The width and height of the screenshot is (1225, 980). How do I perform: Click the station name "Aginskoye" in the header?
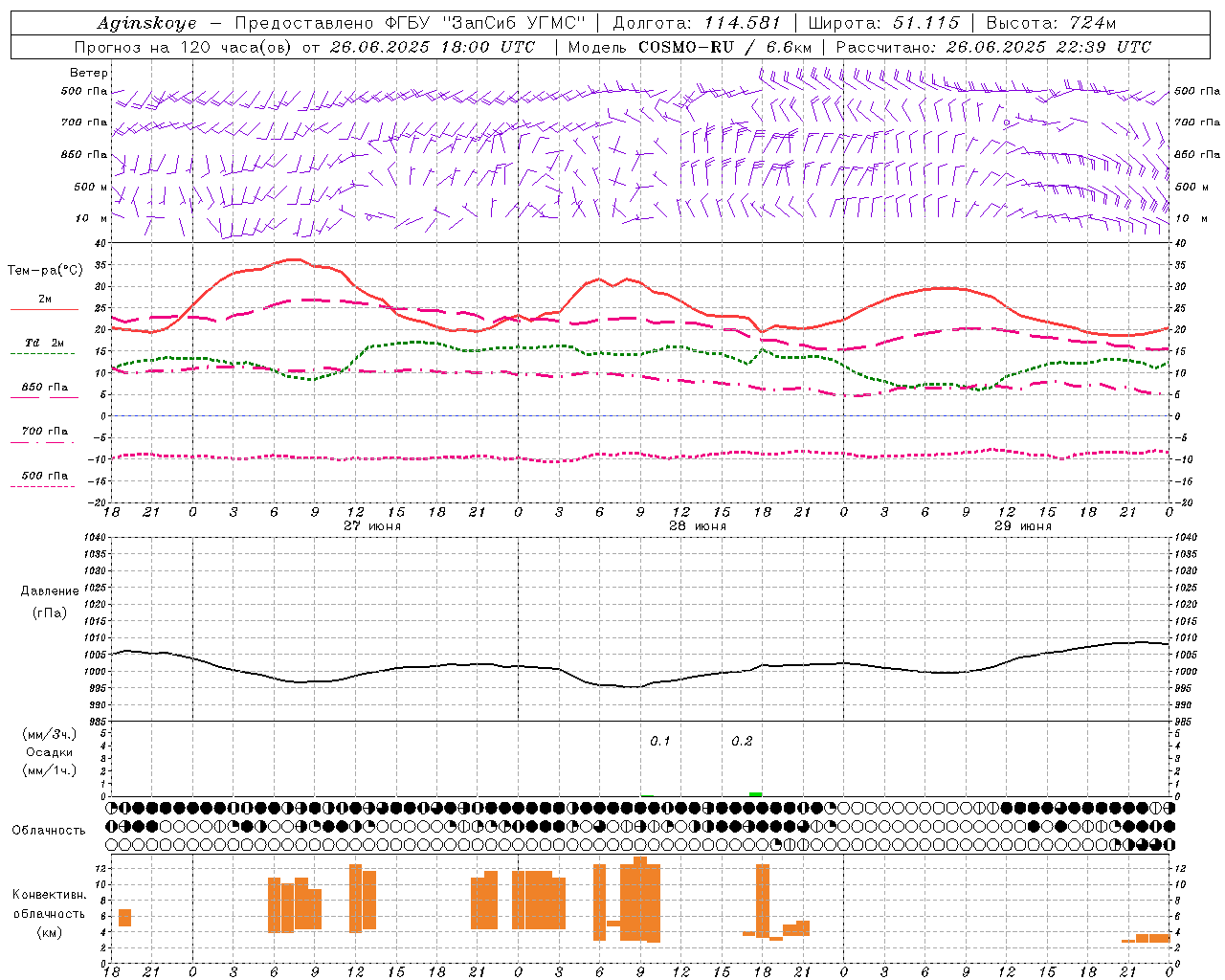pyautogui.click(x=147, y=23)
